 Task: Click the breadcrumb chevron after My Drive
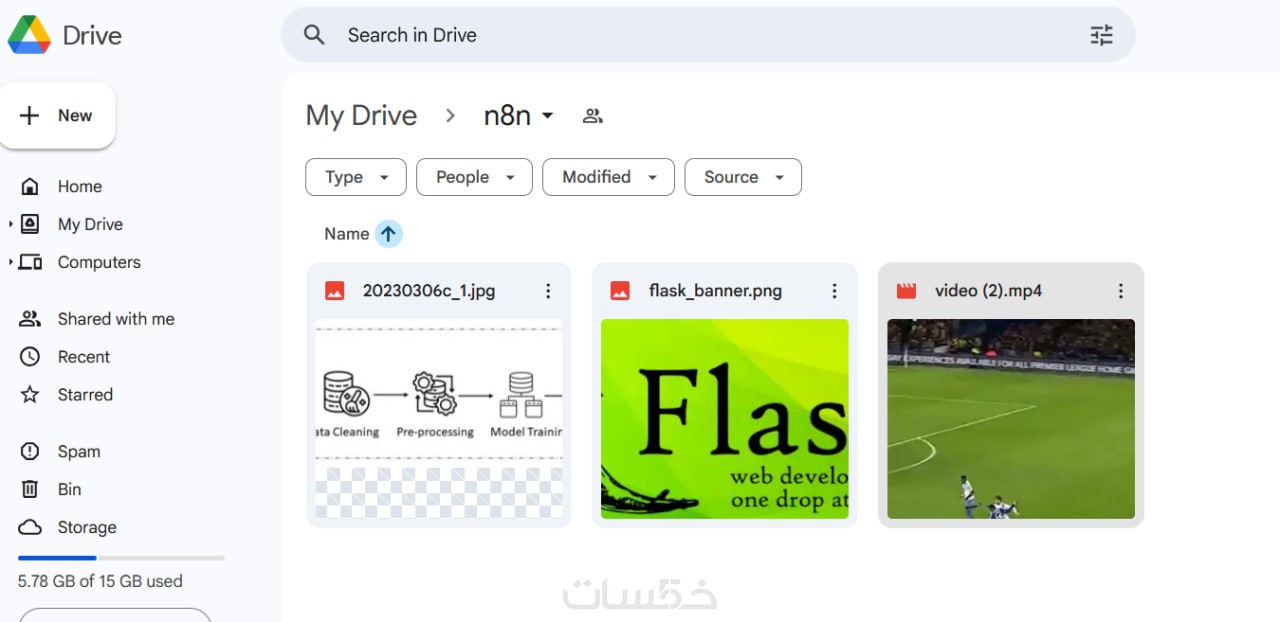pos(451,116)
